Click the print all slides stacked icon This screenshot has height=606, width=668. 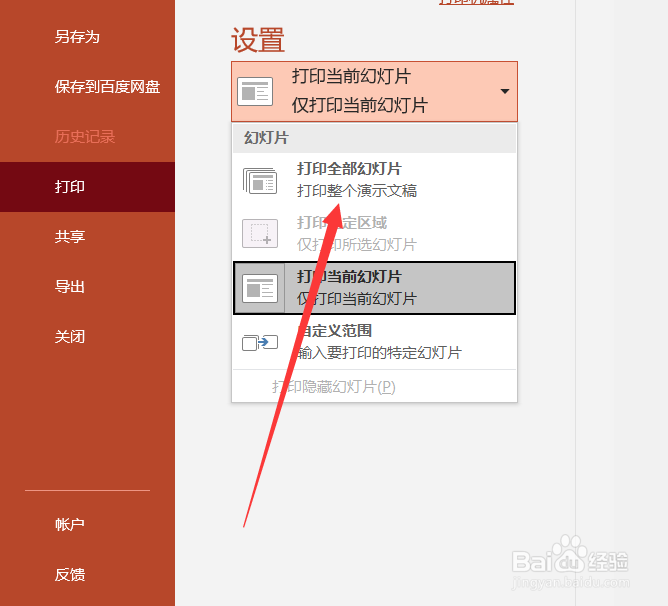click(260, 181)
